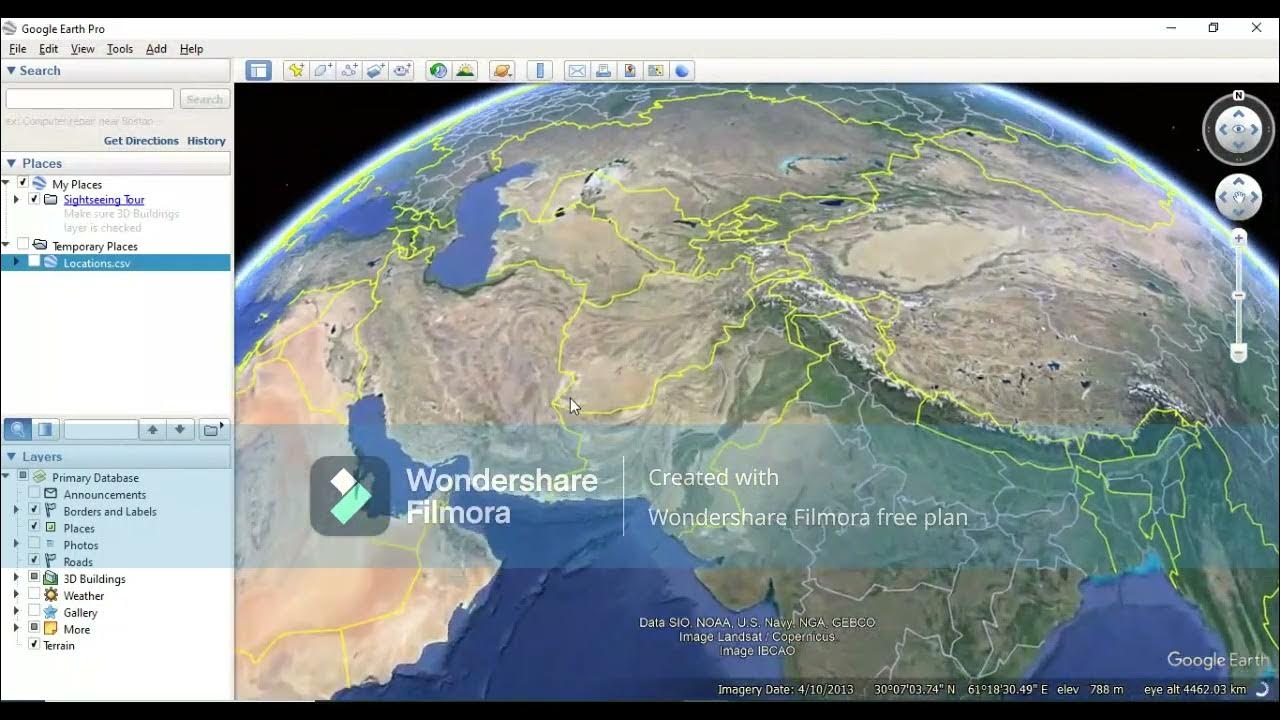1280x720 pixels.
Task: View in Google Maps icon
Action: tap(656, 70)
